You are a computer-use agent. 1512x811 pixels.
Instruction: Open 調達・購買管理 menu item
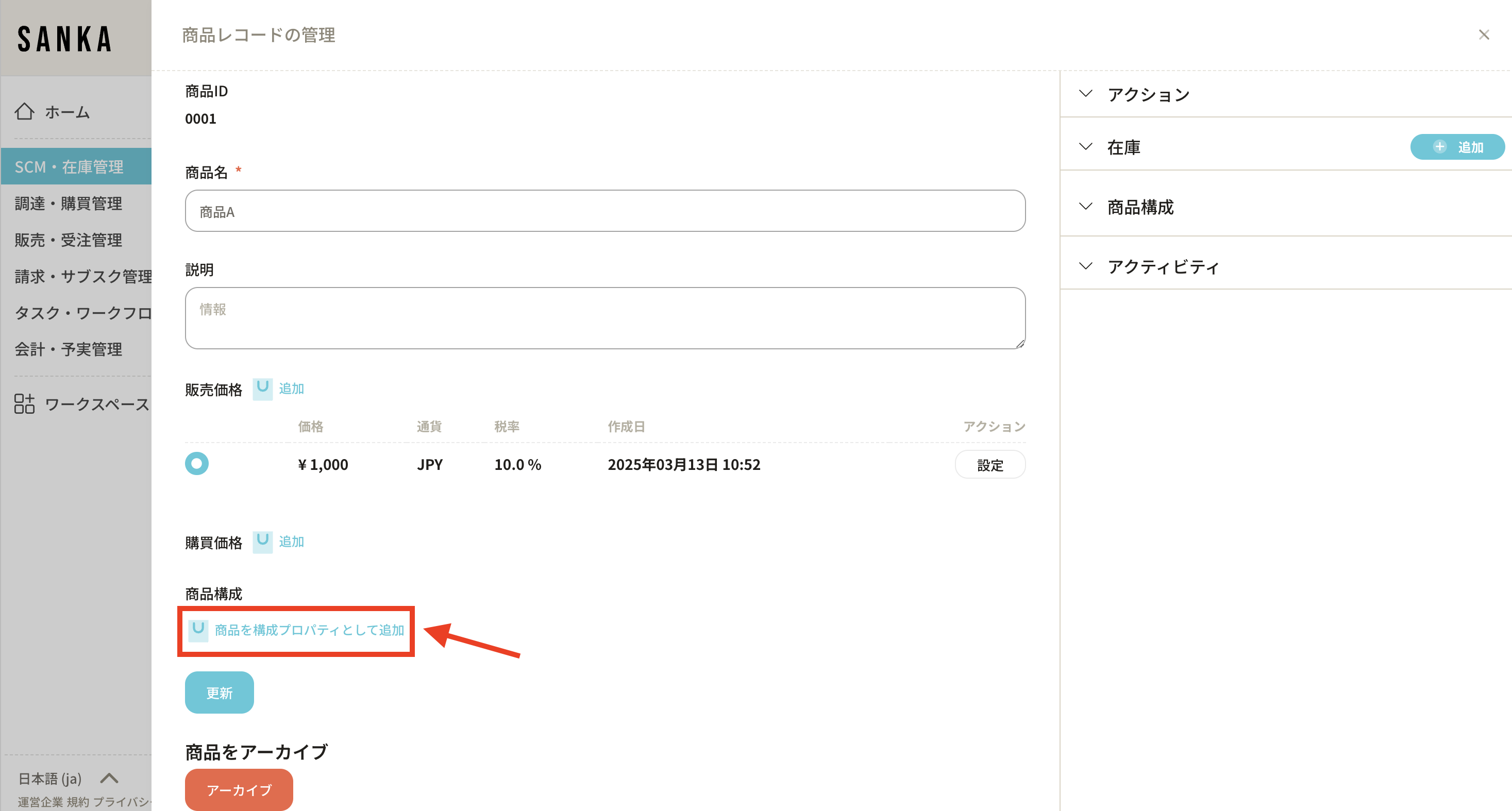point(68,204)
